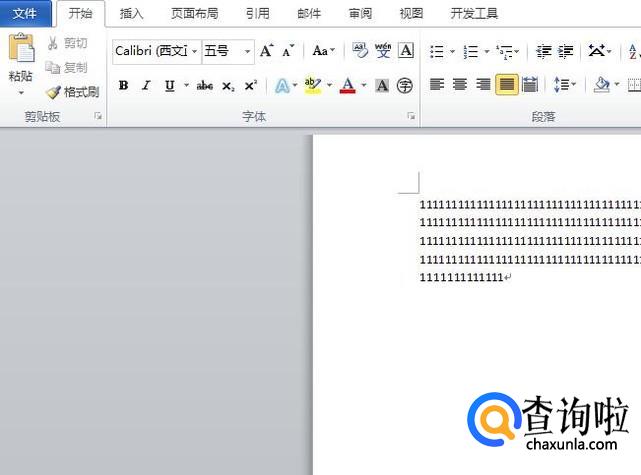641x475 pixels.
Task: Click the bullet list icon
Action: [437, 52]
